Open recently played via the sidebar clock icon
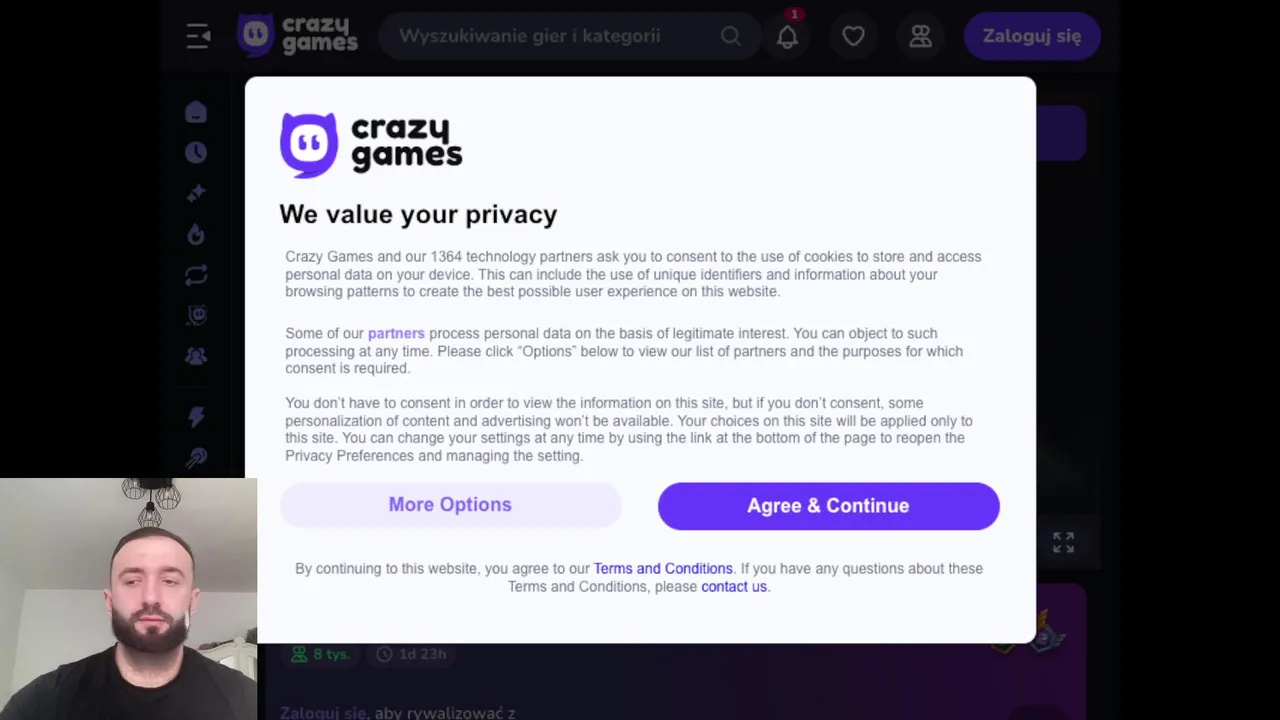Screen dimensions: 1280x720 pyautogui.click(x=196, y=153)
